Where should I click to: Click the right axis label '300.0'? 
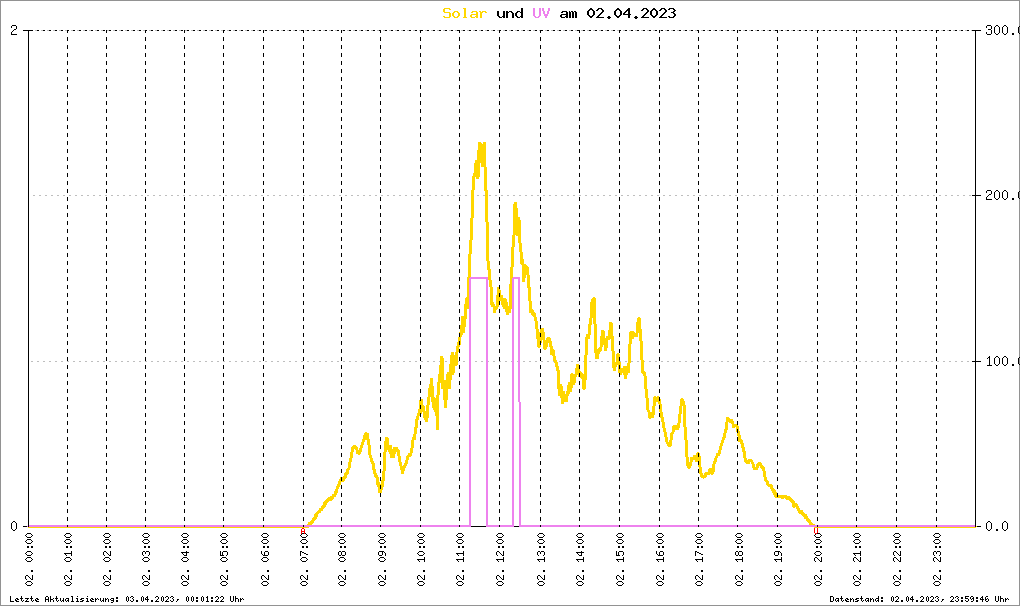1001,30
